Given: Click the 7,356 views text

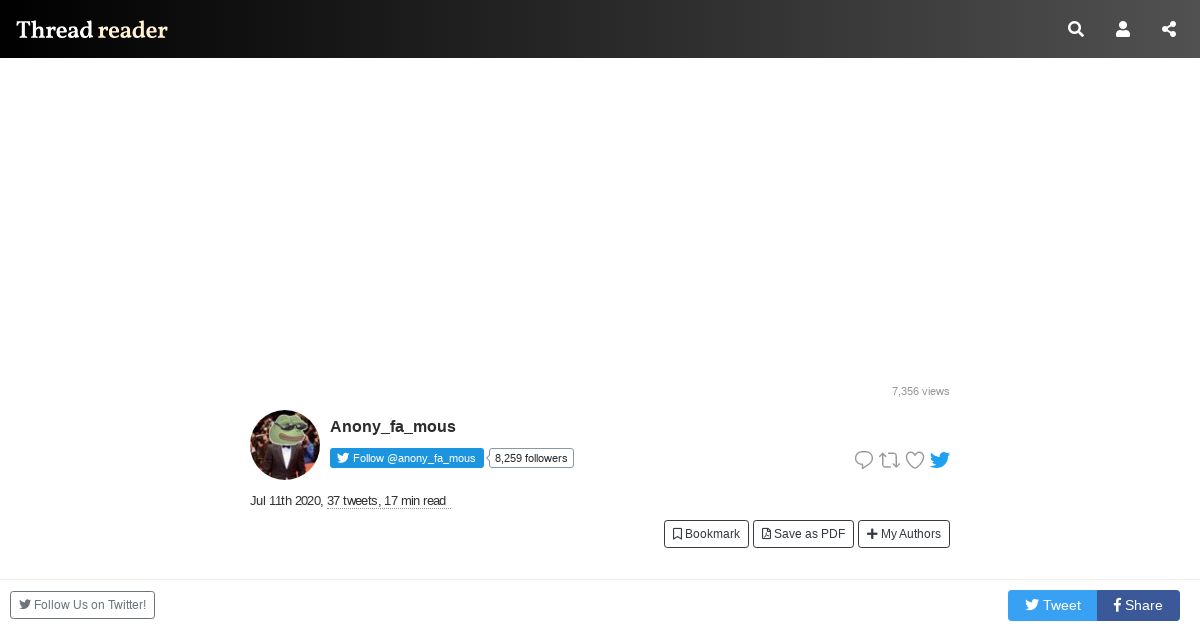Looking at the screenshot, I should click(x=920, y=391).
